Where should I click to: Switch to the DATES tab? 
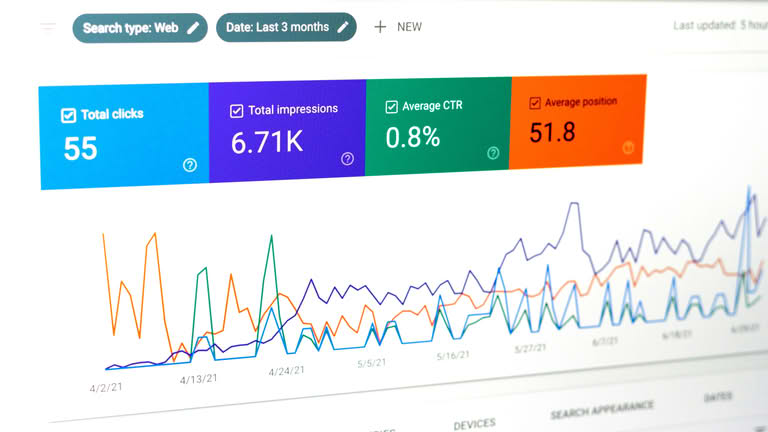point(718,397)
